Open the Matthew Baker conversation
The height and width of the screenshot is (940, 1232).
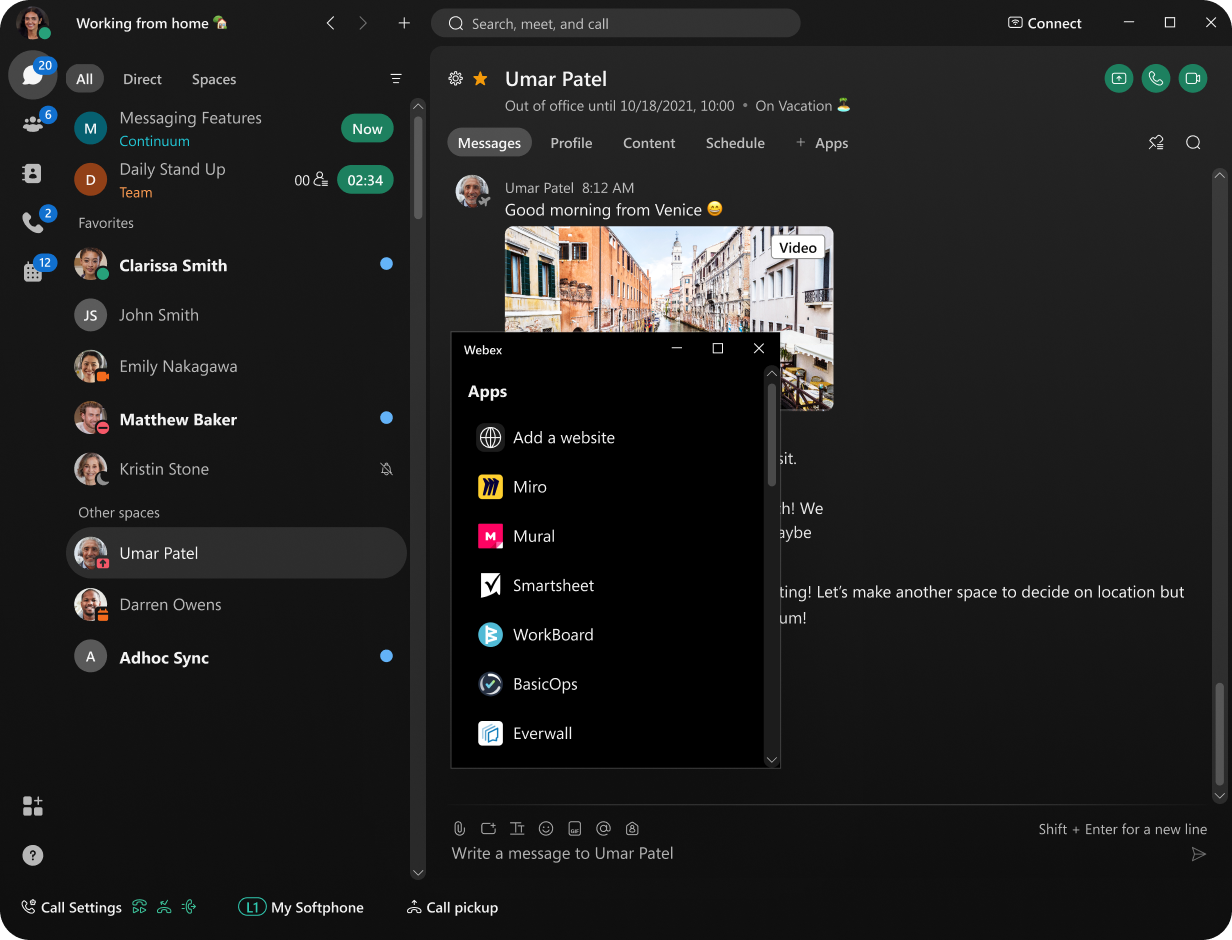[236, 419]
